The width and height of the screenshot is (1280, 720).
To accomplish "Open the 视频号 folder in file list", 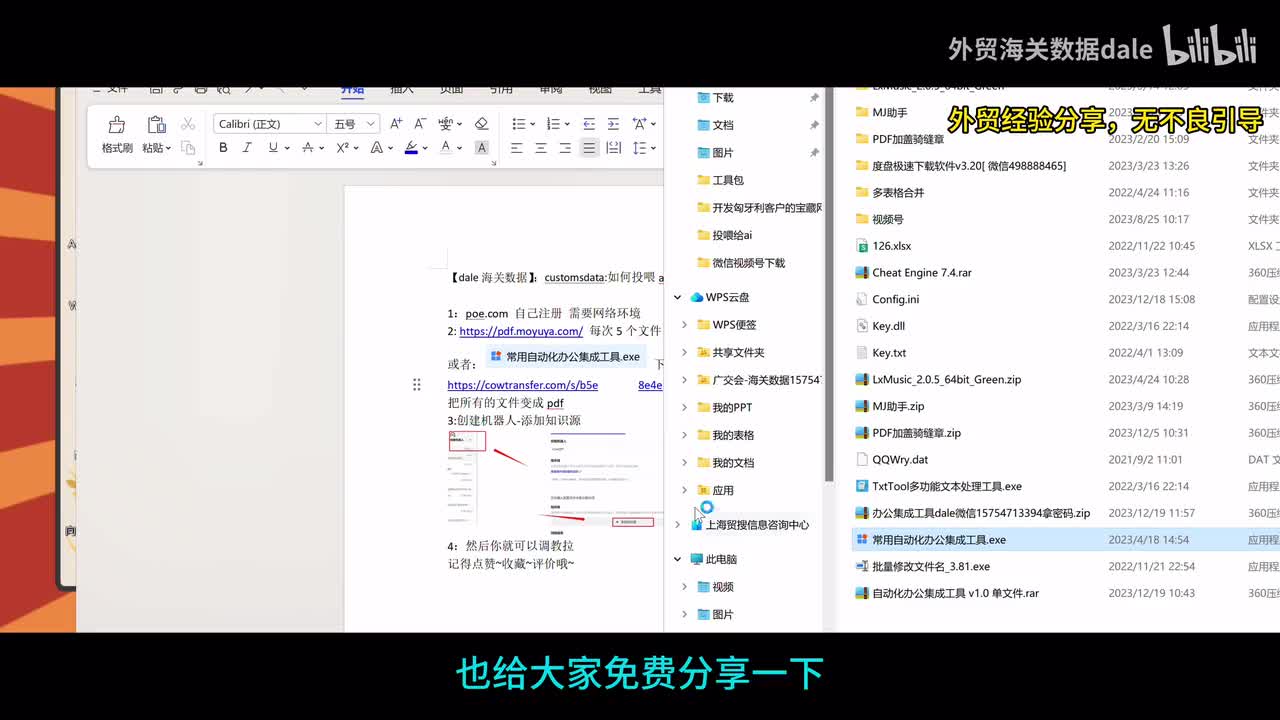I will click(x=887, y=219).
